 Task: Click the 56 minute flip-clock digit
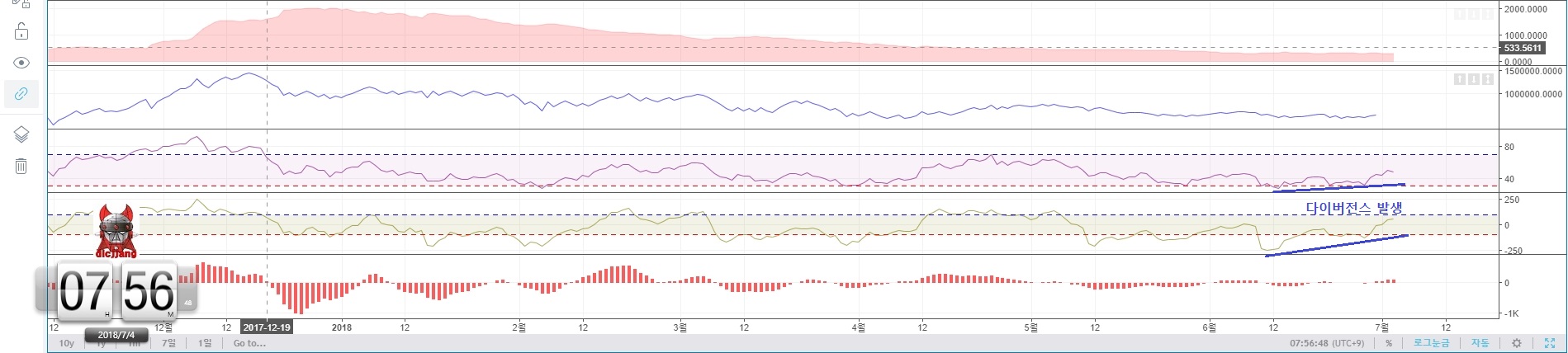[149, 290]
